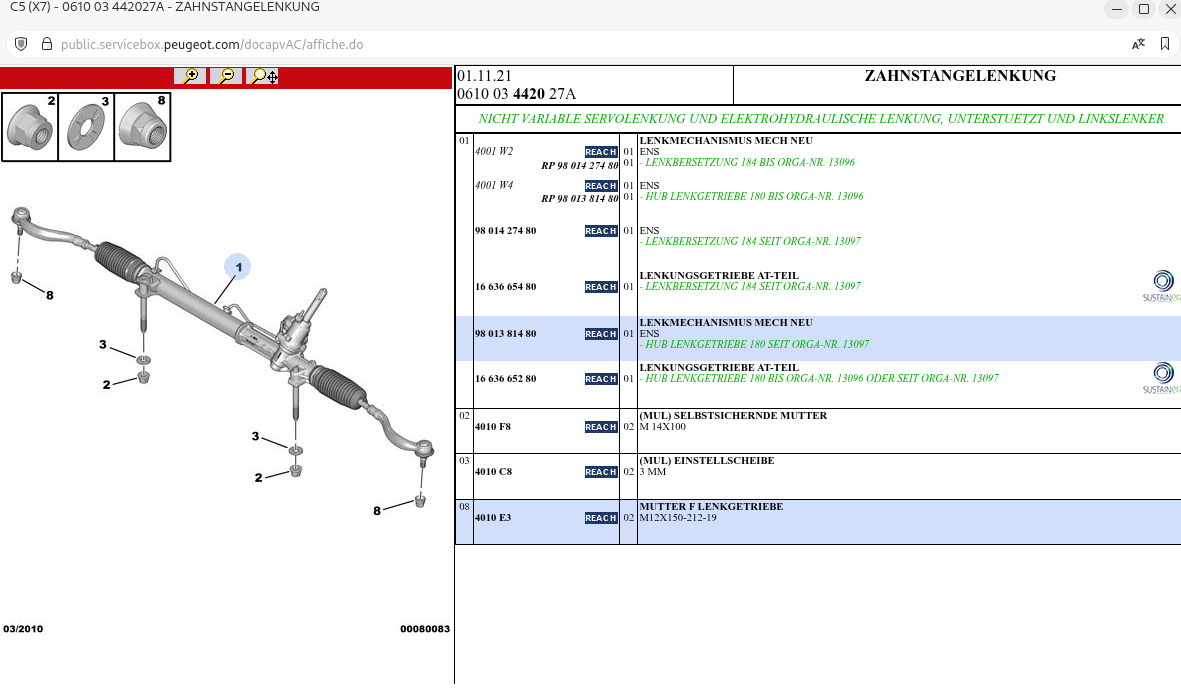The image size is (1181, 692).
Task: Click highlighted callout 1 on steering rack diagram
Action: coord(238,267)
